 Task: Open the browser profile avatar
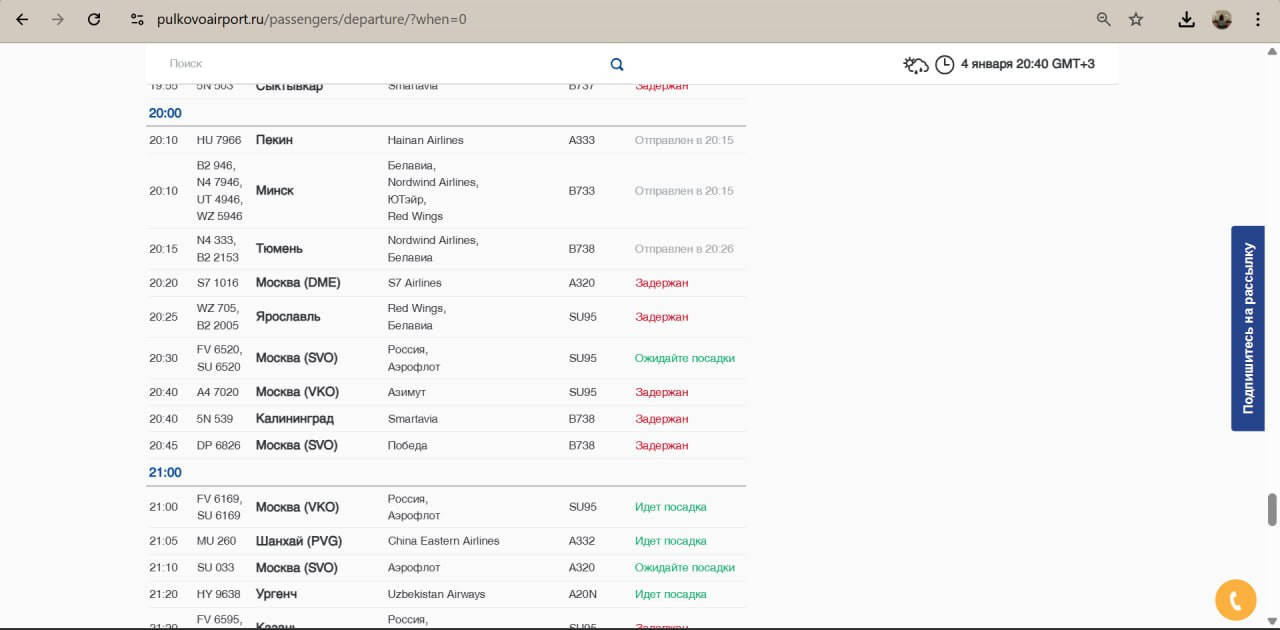point(1221,19)
